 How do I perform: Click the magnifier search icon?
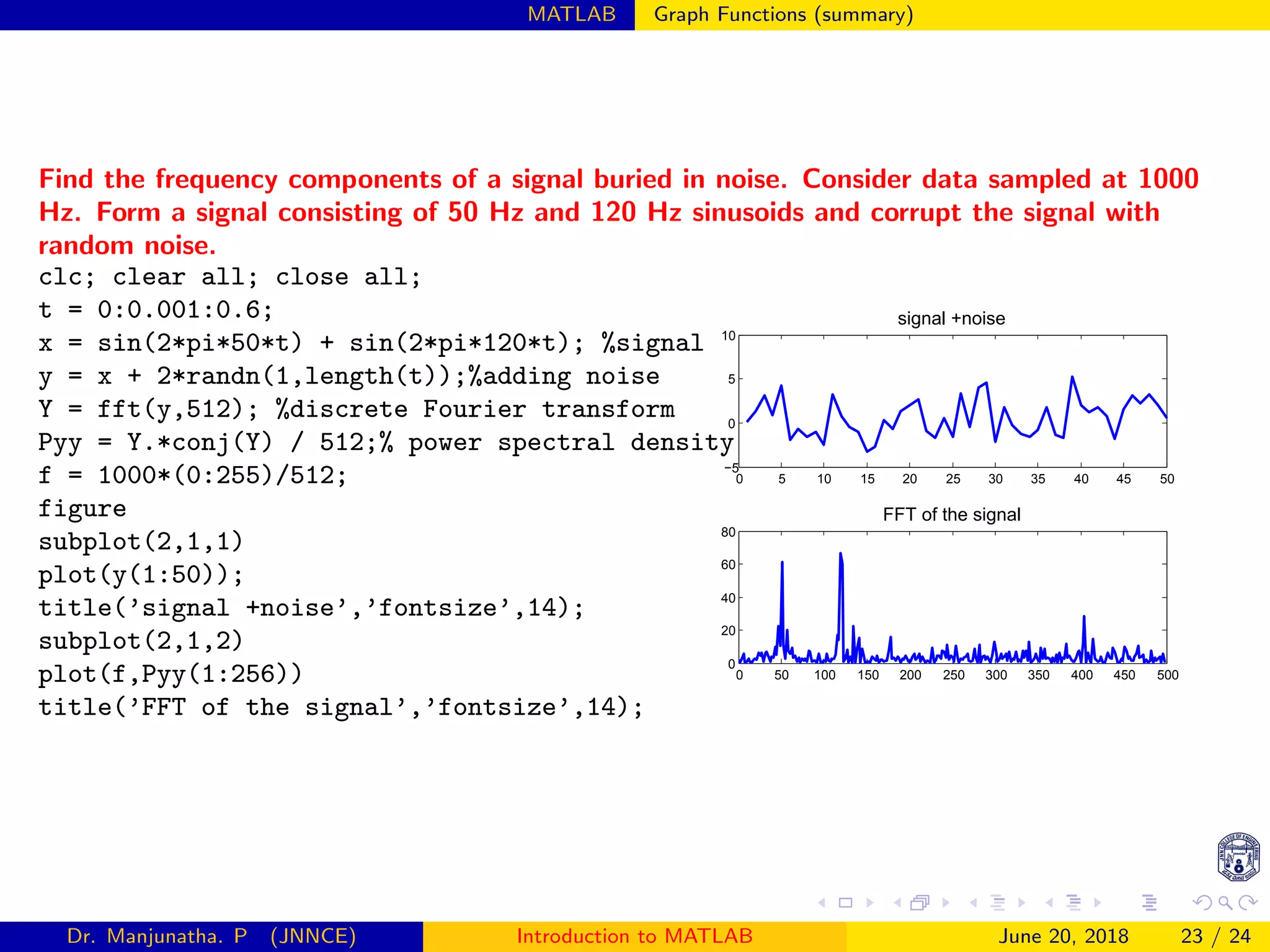pyautogui.click(x=1225, y=903)
